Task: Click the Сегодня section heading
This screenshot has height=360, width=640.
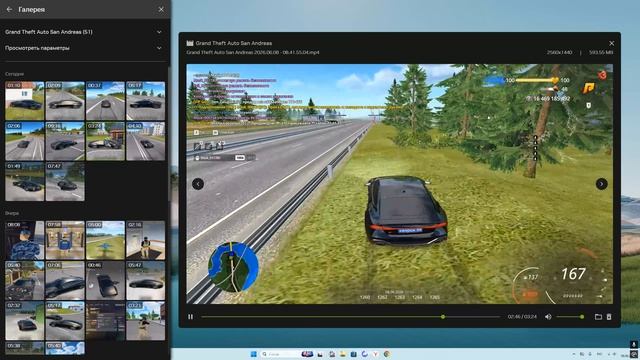Action: coord(14,74)
